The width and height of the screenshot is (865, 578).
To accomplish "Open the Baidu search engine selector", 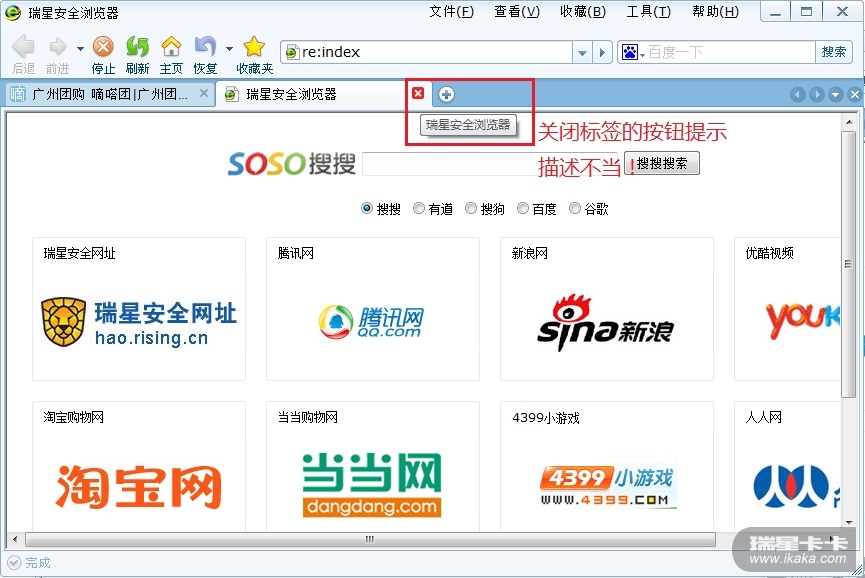I will [632, 52].
